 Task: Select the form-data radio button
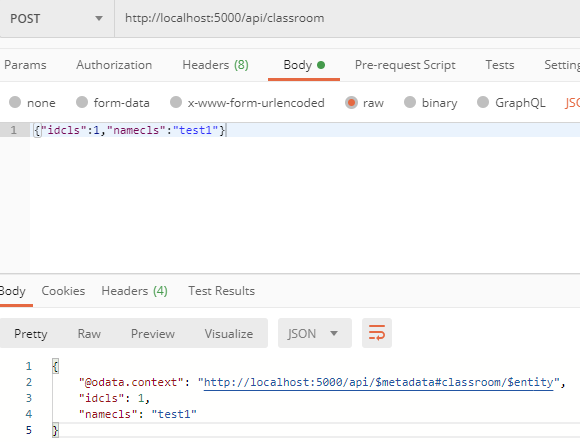click(112, 102)
